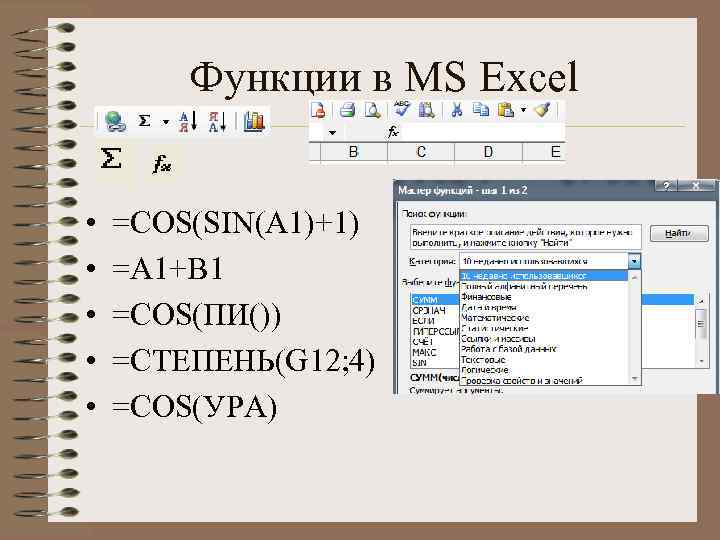Image resolution: width=720 pixels, height=540 pixels.
Task: Select column header E
Action: pyautogui.click(x=545, y=152)
